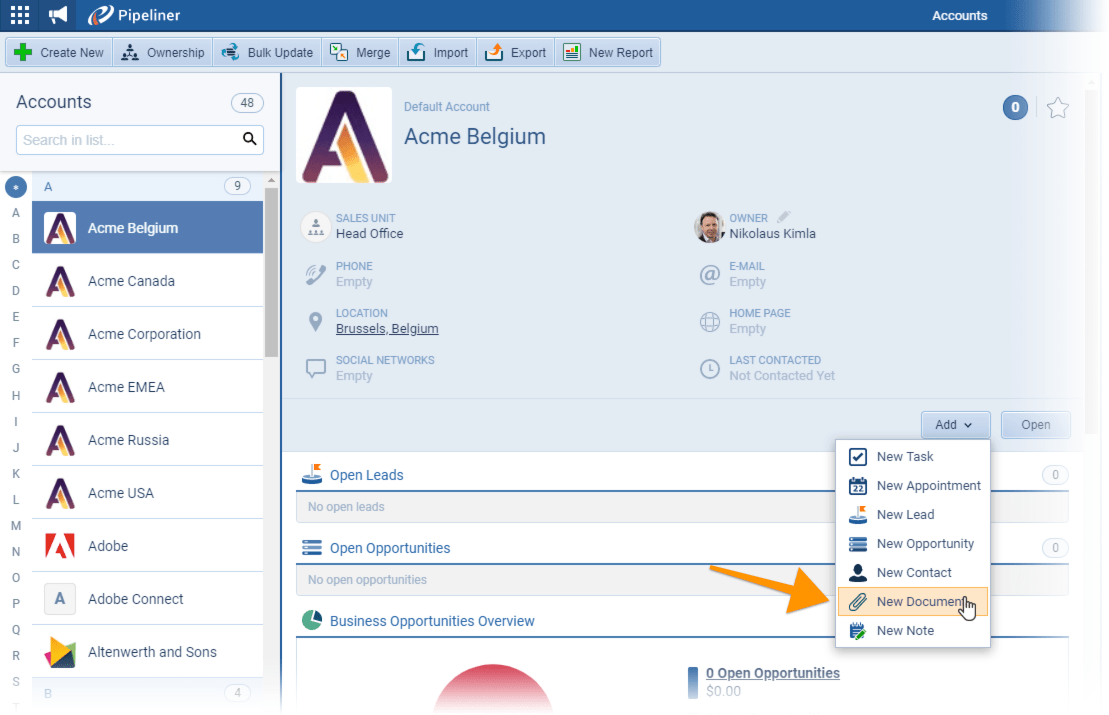Click the Open button

(x=1035, y=425)
